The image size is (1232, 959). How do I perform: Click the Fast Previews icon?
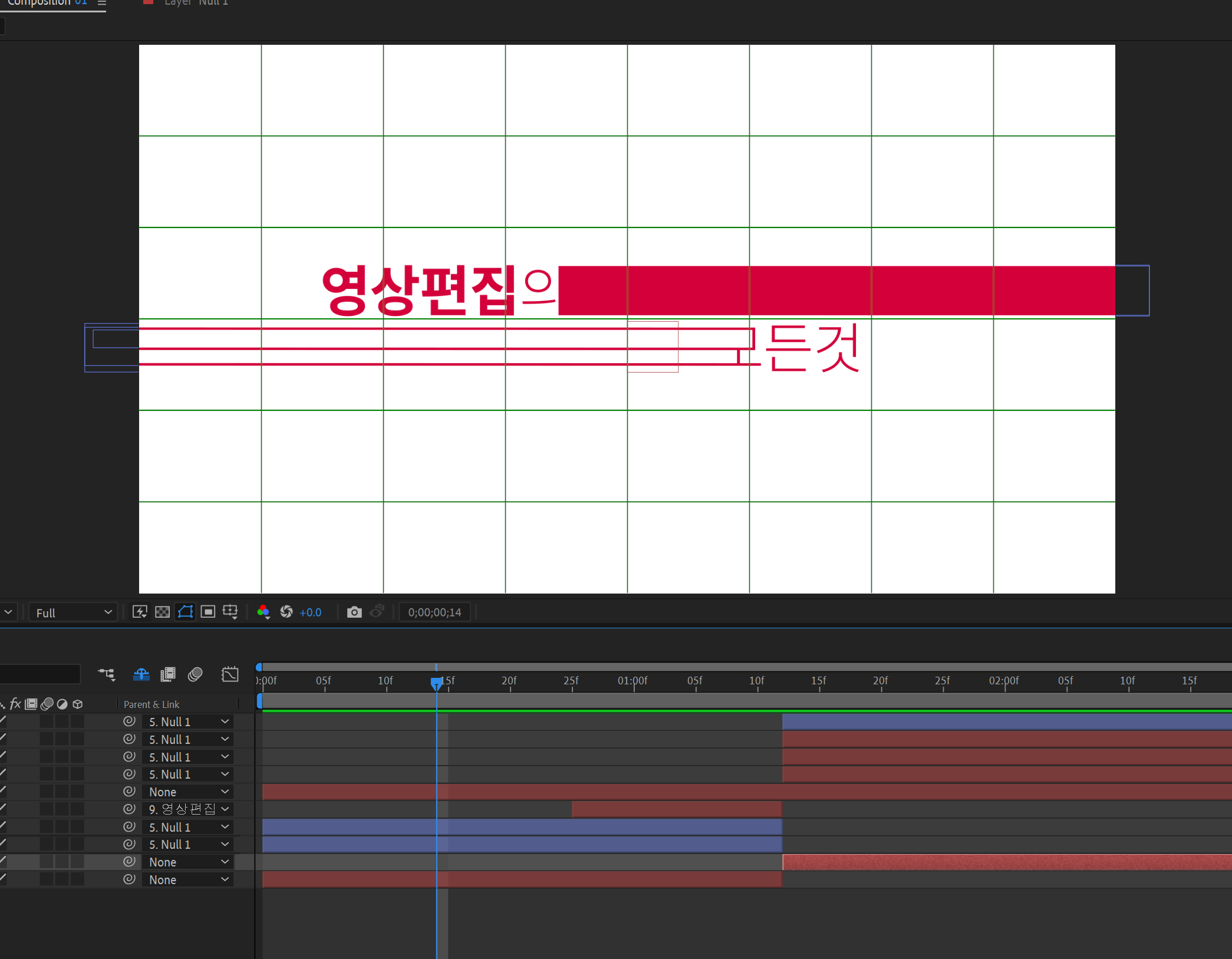click(x=140, y=612)
